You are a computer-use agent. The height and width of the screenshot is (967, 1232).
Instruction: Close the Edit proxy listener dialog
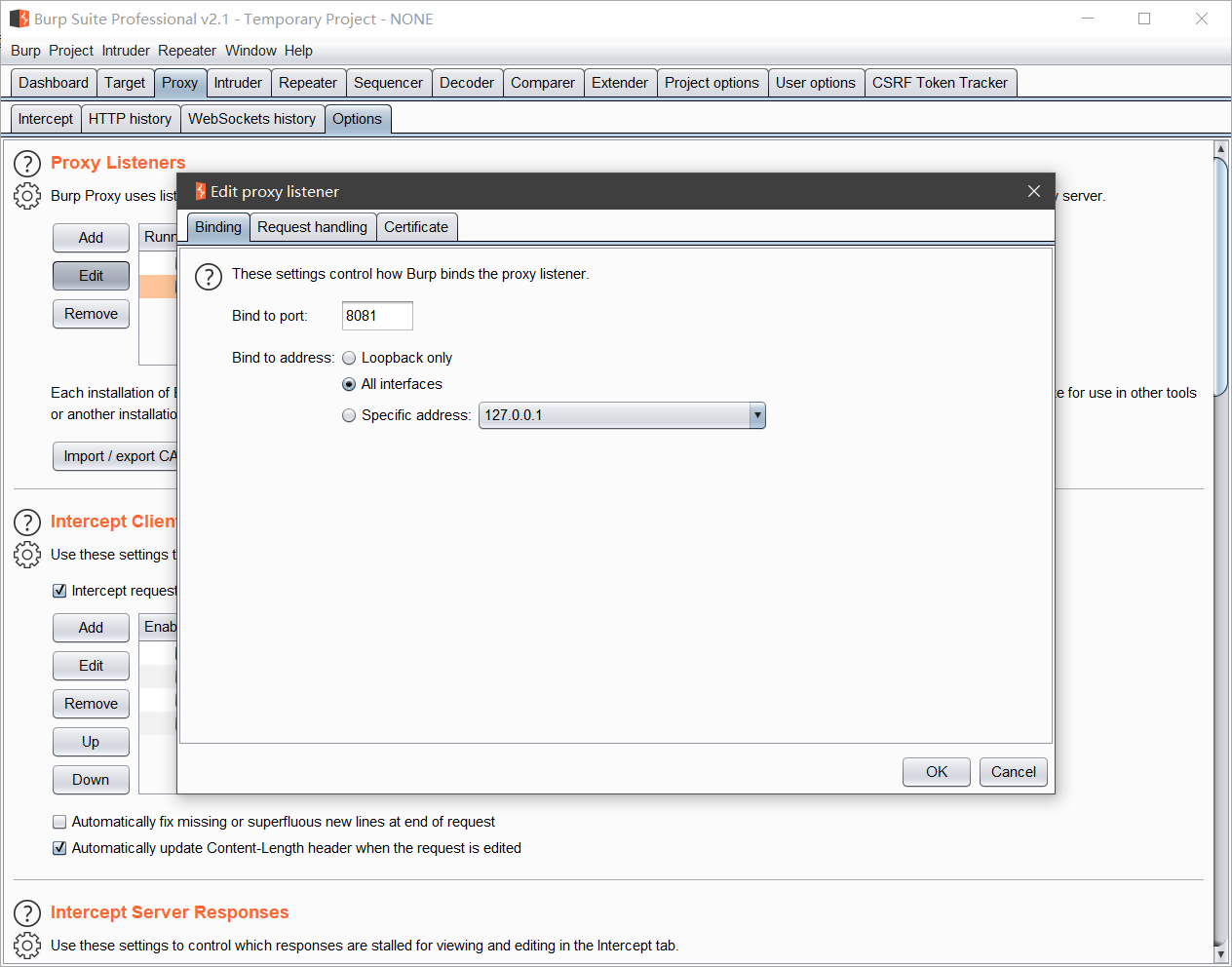coord(1034,191)
